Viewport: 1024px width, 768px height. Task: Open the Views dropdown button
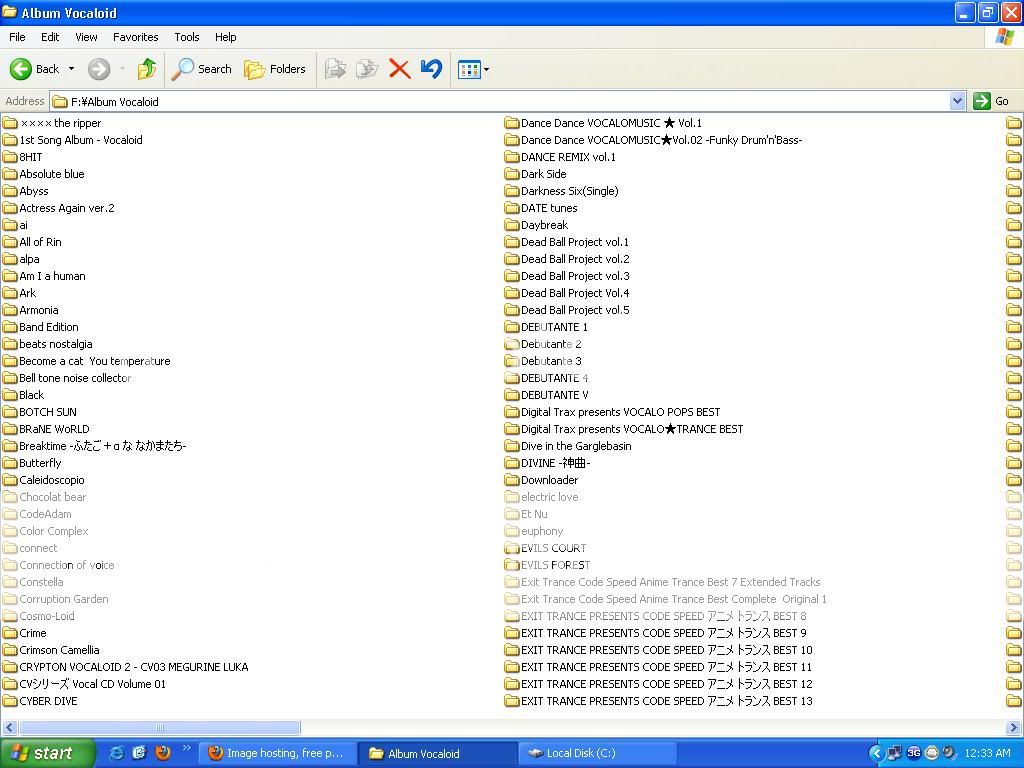[473, 69]
